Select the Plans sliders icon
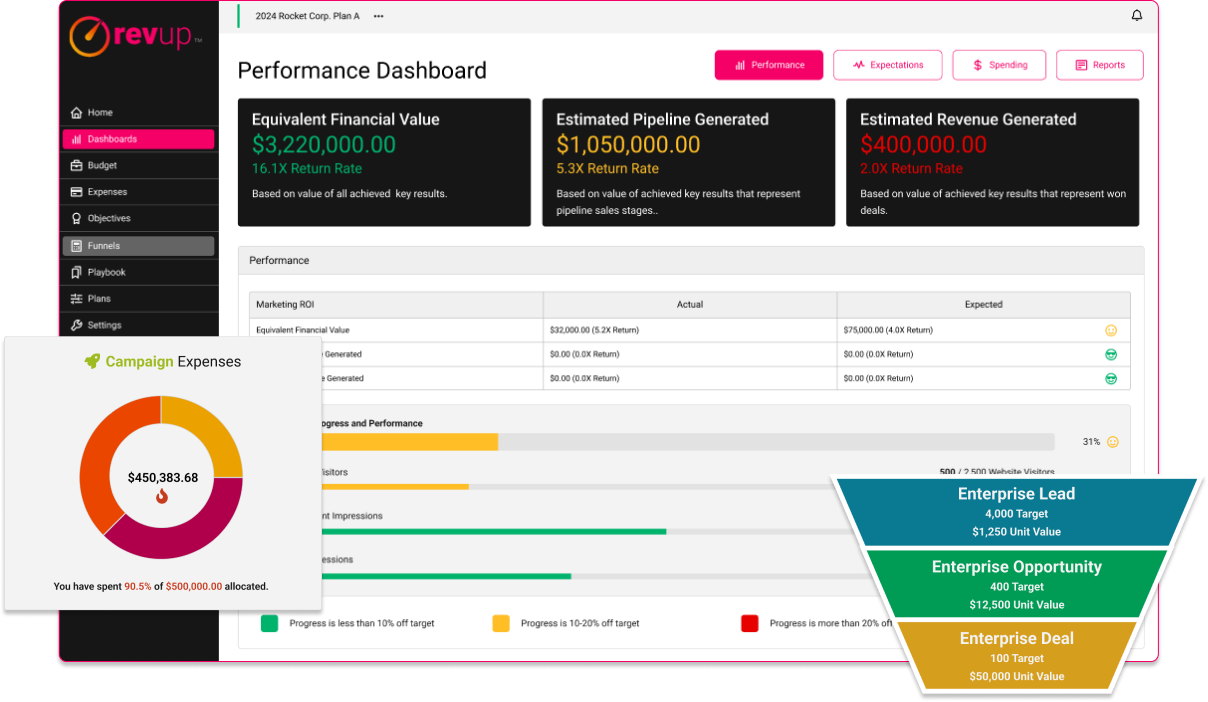Image resolution: width=1208 pixels, height=702 pixels. (x=78, y=298)
